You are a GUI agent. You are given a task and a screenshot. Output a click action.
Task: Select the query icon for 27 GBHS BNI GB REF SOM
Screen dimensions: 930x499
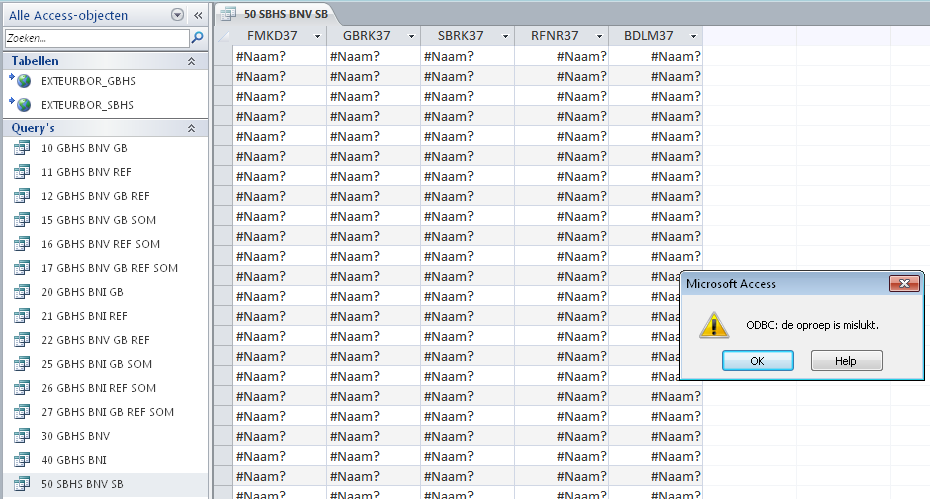[x=22, y=412]
